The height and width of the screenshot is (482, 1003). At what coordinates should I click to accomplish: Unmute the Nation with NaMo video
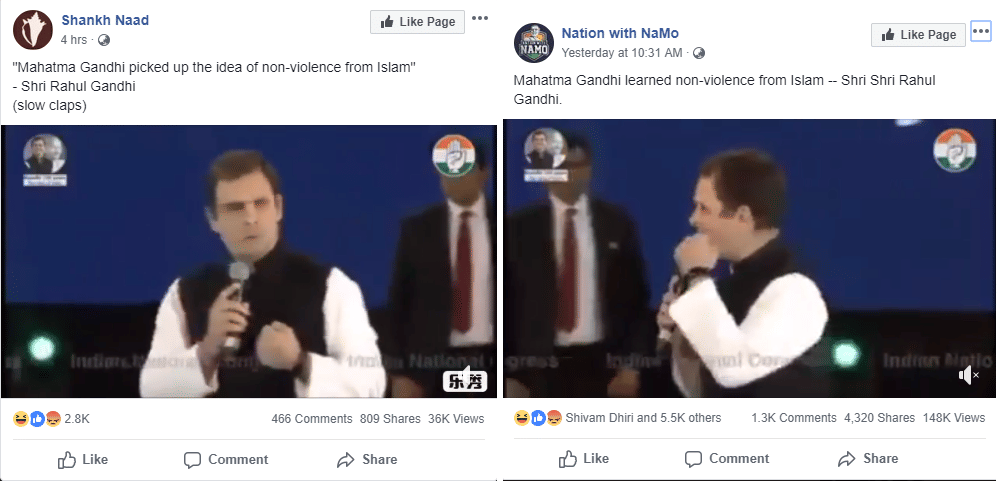point(968,375)
